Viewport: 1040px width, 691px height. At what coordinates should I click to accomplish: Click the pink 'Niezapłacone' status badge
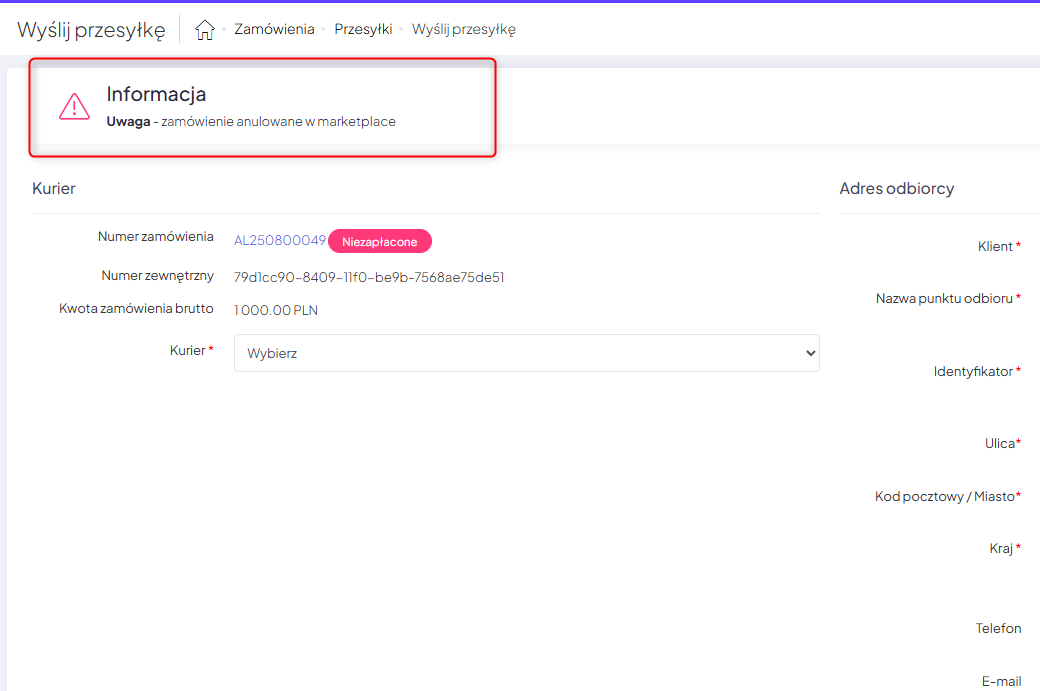pyautogui.click(x=380, y=241)
